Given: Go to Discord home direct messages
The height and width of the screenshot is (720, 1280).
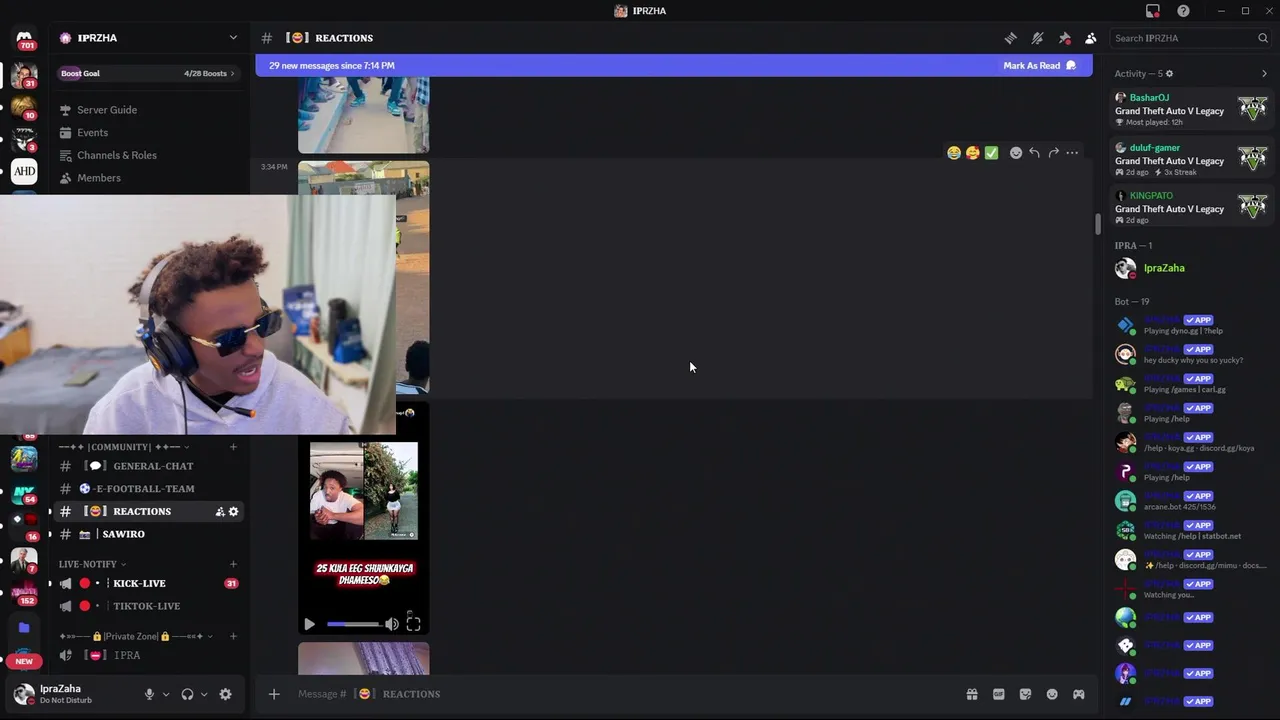Looking at the screenshot, I should pyautogui.click(x=24, y=38).
